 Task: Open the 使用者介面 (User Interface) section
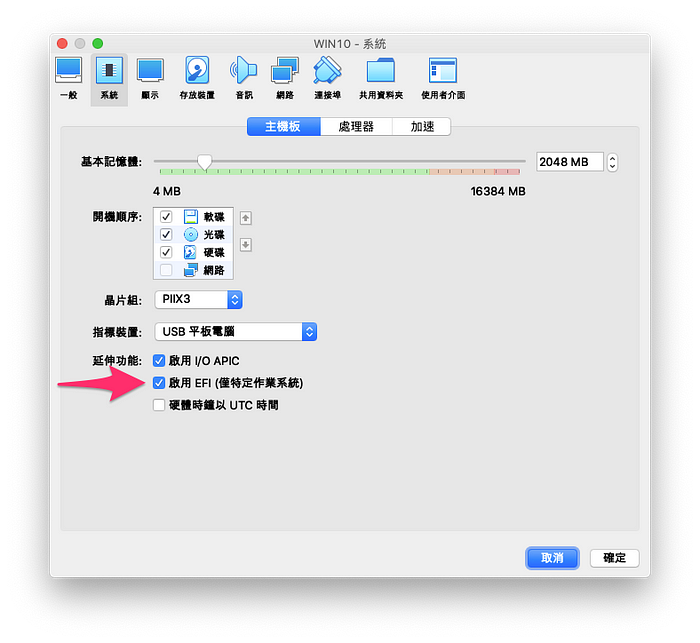pos(443,78)
